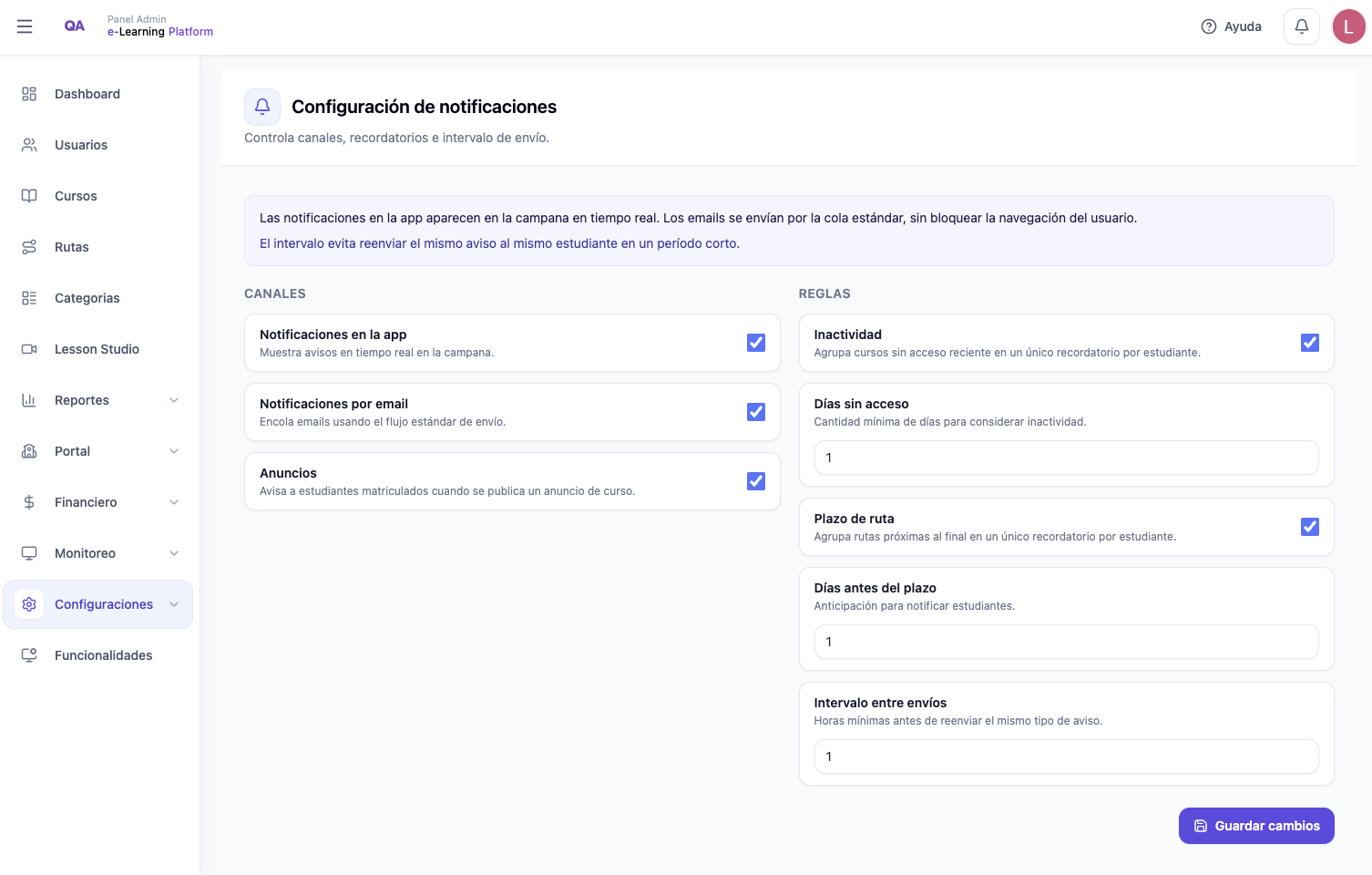The width and height of the screenshot is (1372, 875).
Task: Select the Configuraciones label in sidebar
Action: [x=104, y=604]
